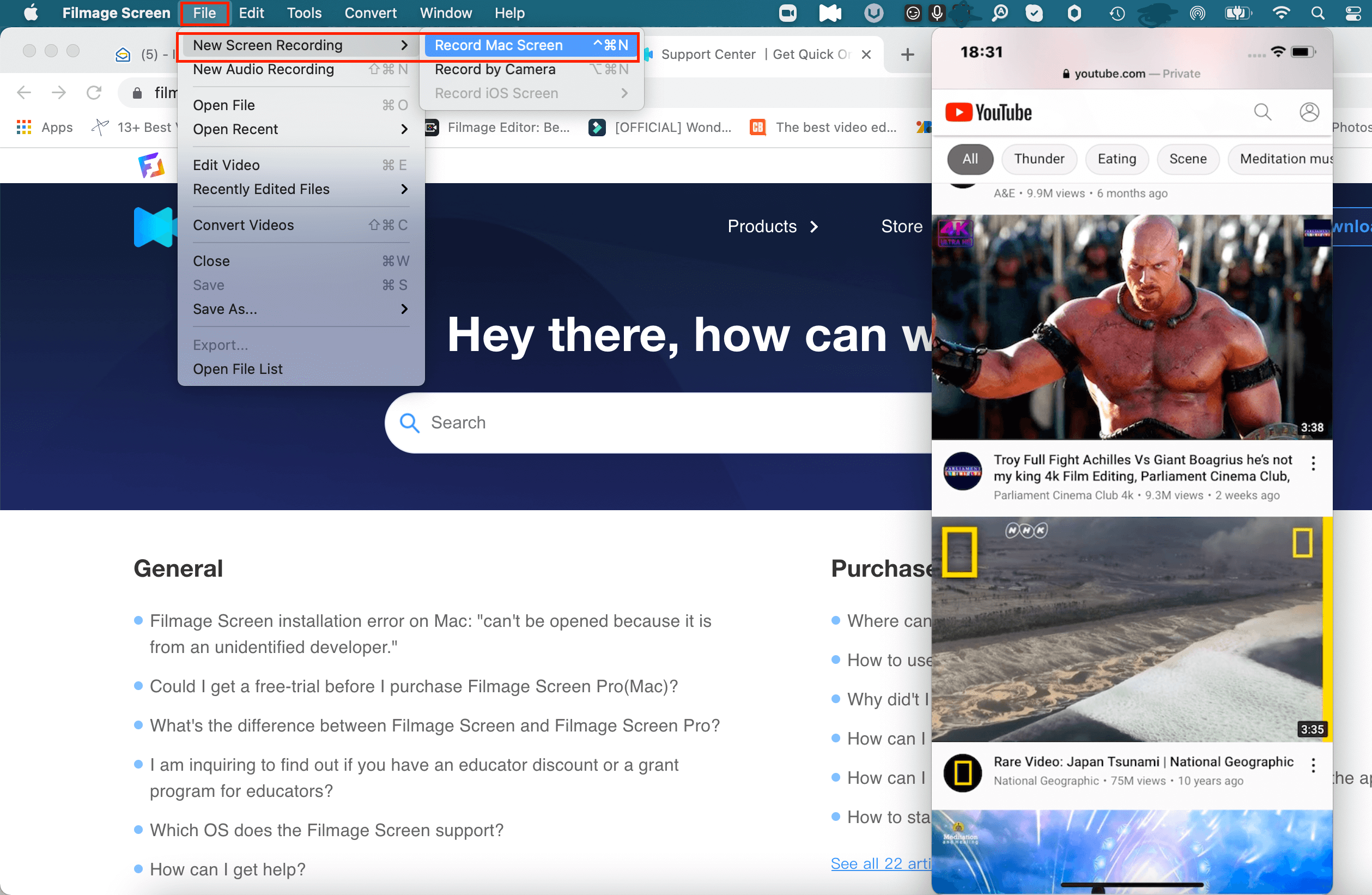The image size is (1372, 895).
Task: Click browser forward arrow
Action: [59, 92]
